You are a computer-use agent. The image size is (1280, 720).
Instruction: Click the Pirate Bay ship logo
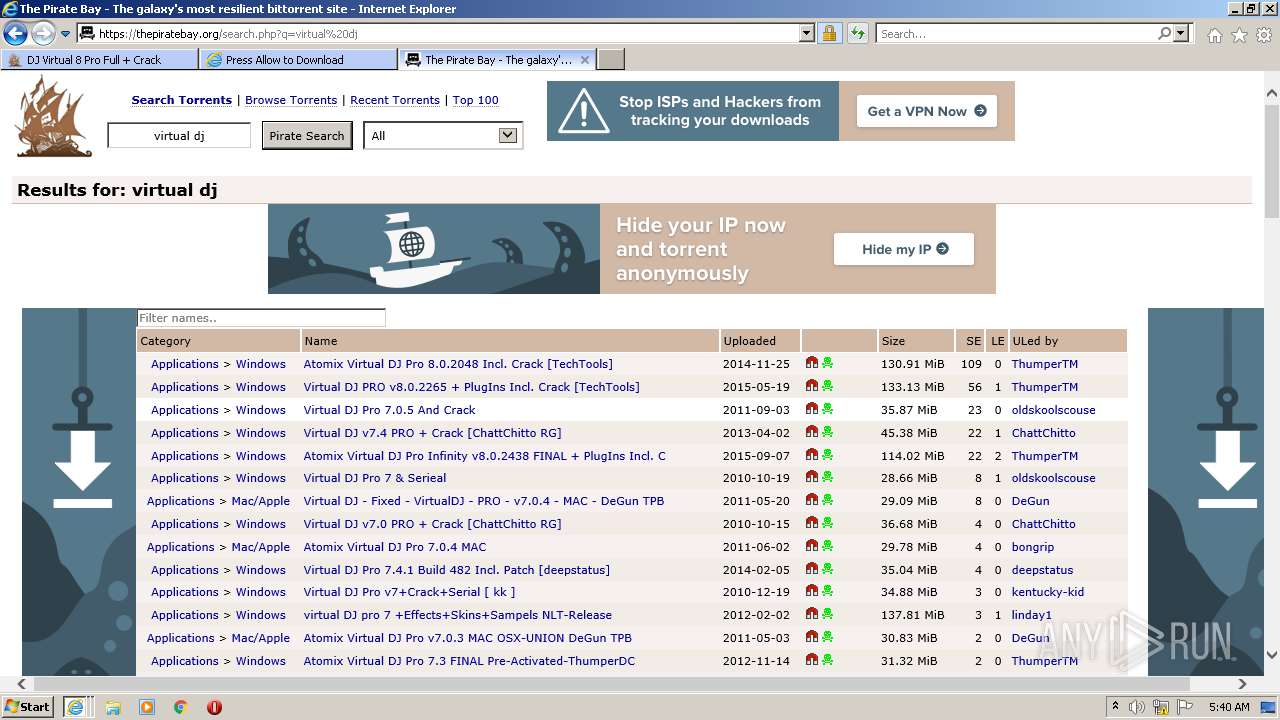pos(53,117)
